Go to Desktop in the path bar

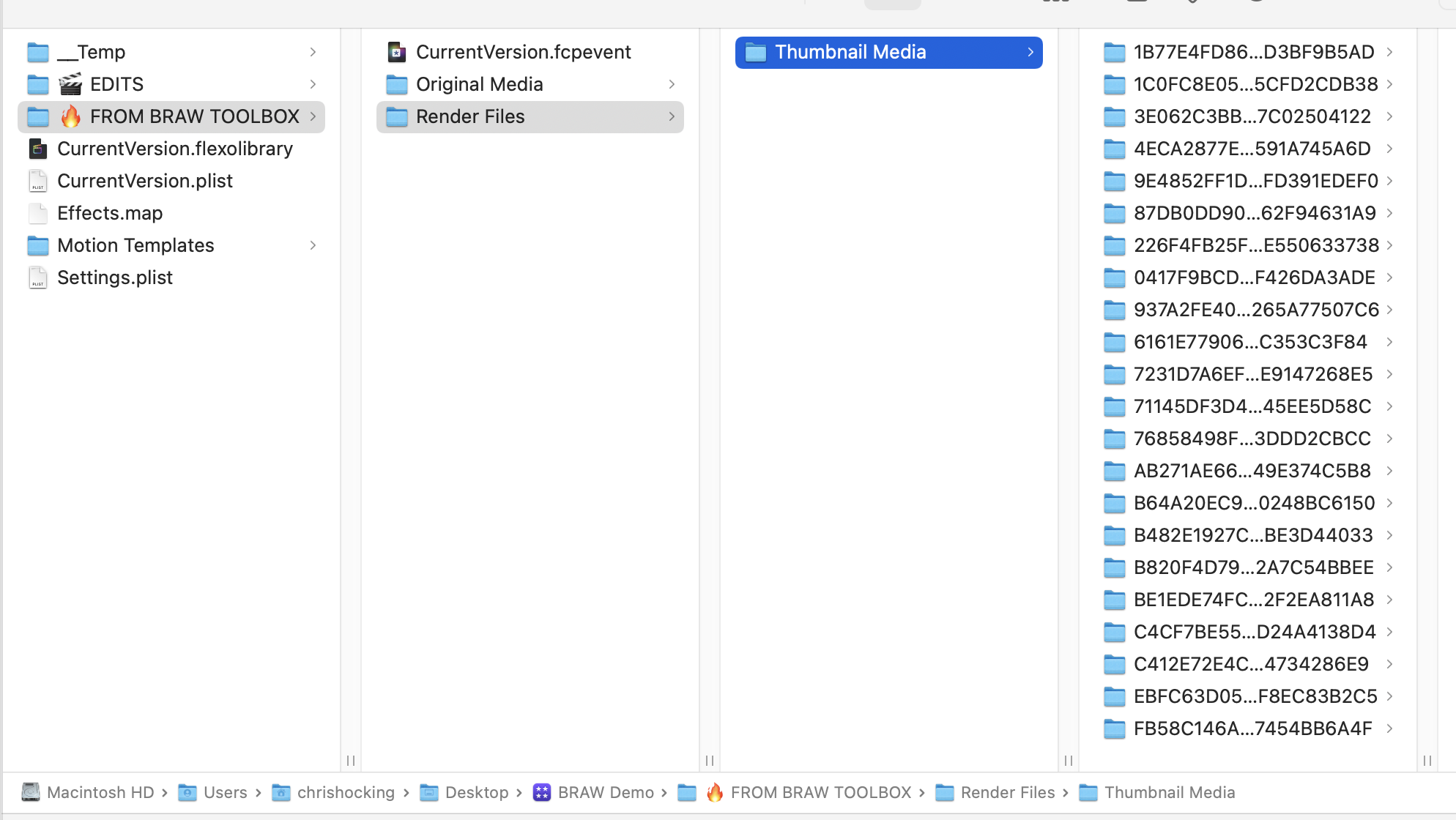(x=476, y=792)
